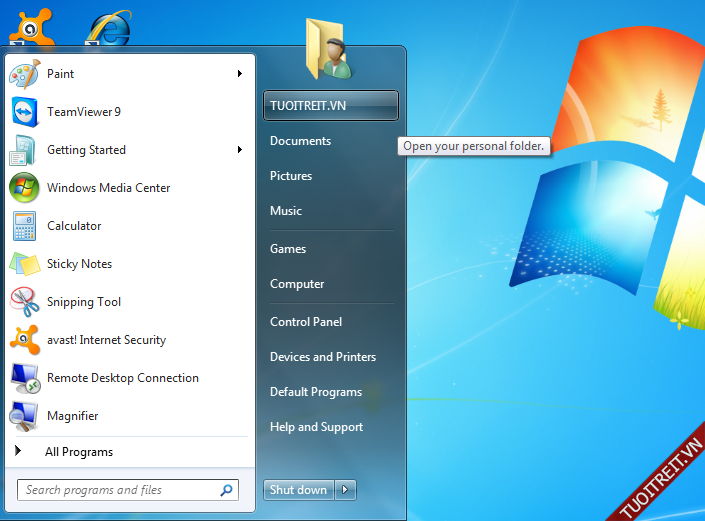This screenshot has width=705, height=521.
Task: Open the Calculator icon
Action: coord(24,226)
